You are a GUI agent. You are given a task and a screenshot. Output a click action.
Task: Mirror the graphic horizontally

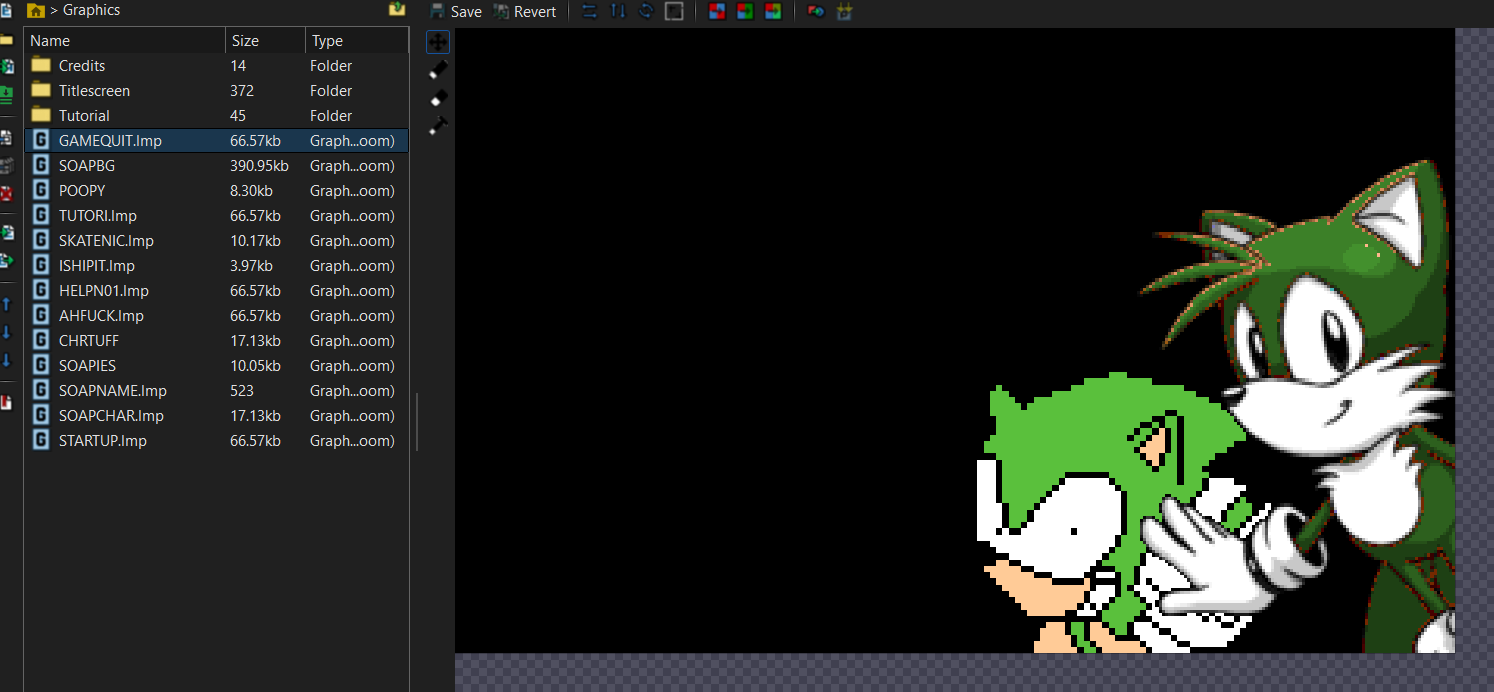pyautogui.click(x=589, y=11)
